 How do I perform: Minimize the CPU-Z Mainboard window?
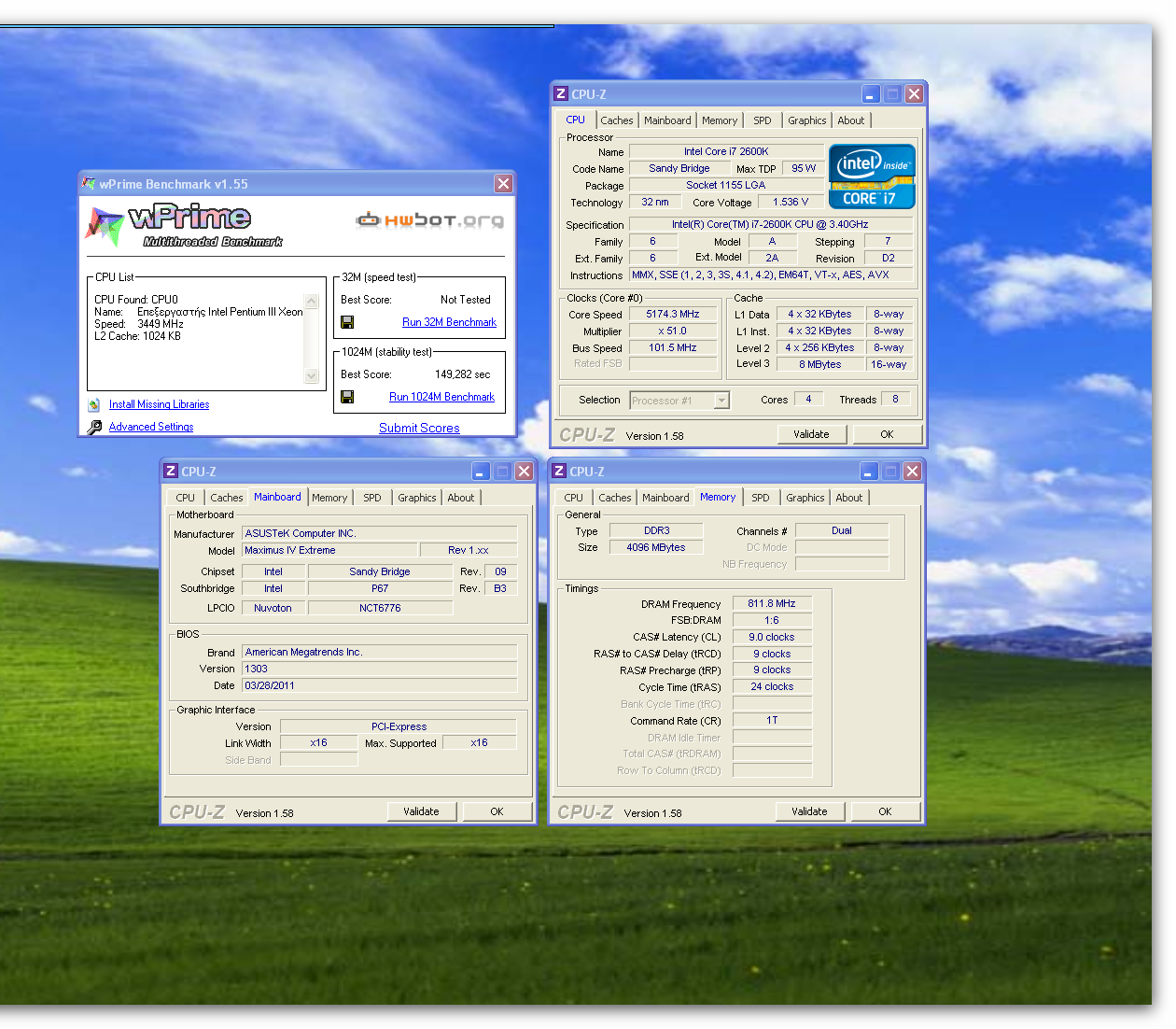[x=480, y=471]
